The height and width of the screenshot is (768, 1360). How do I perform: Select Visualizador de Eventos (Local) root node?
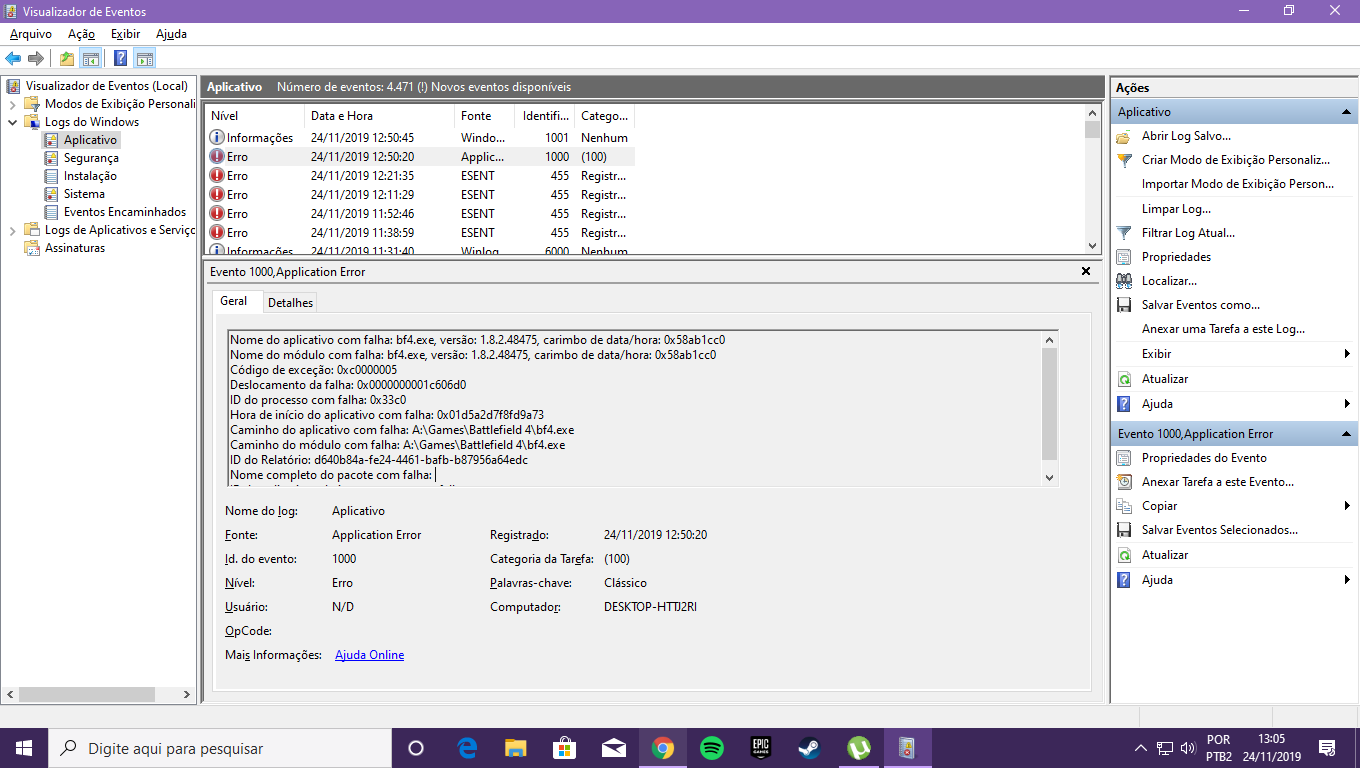coord(106,86)
